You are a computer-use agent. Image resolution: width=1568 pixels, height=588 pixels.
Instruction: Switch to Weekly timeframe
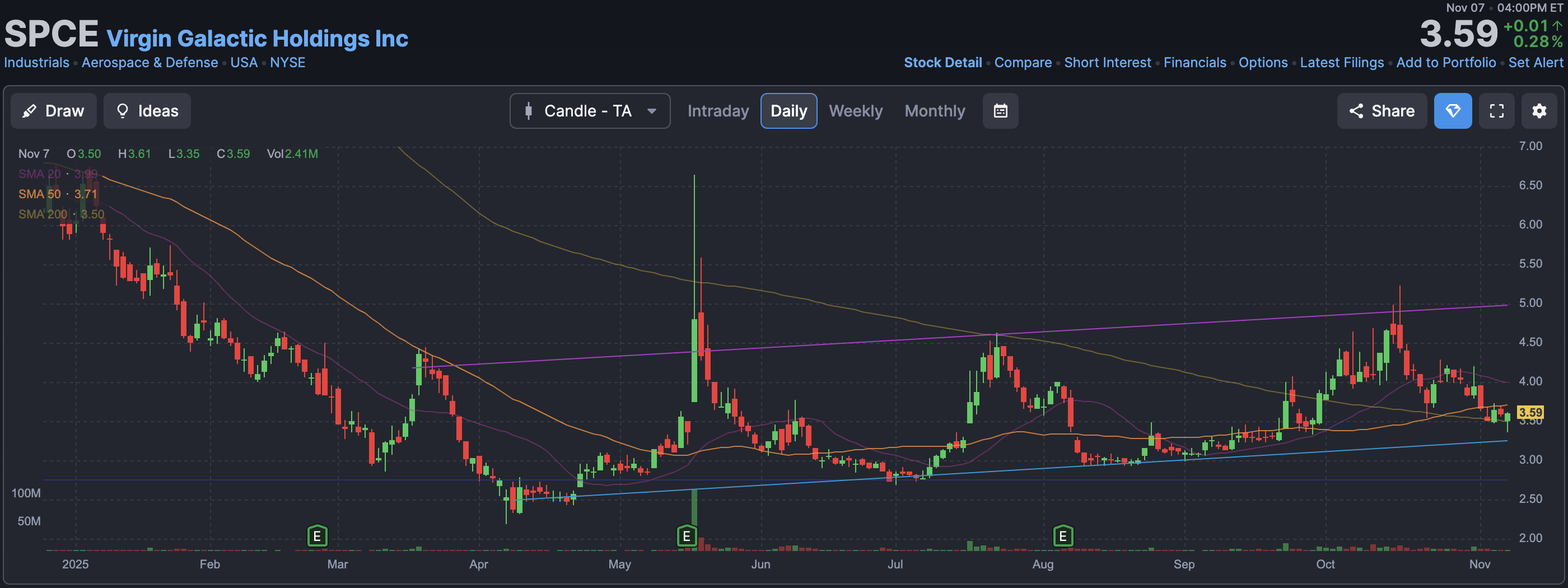pyautogui.click(x=855, y=111)
